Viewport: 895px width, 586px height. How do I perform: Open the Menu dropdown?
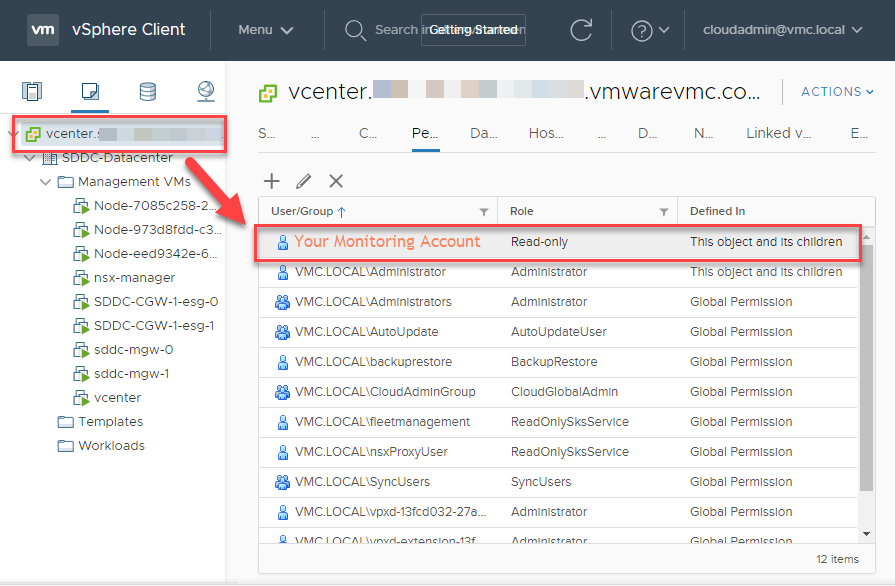click(x=265, y=30)
